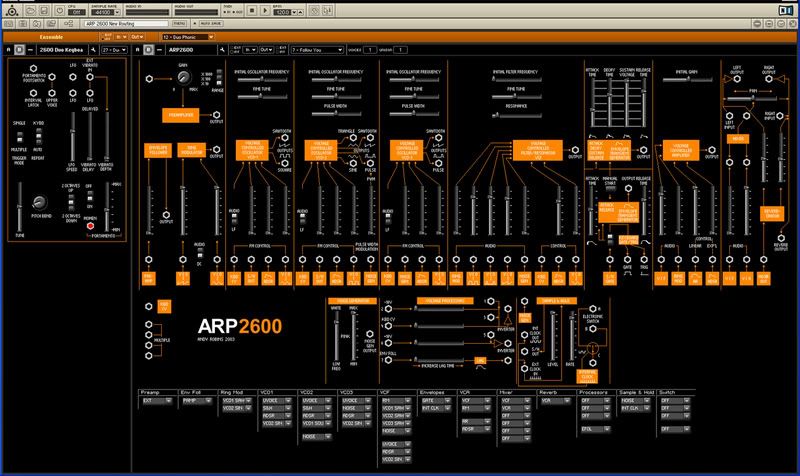This screenshot has width=800, height=476.
Task: Click the red Momentary portamento button
Action: [90, 226]
